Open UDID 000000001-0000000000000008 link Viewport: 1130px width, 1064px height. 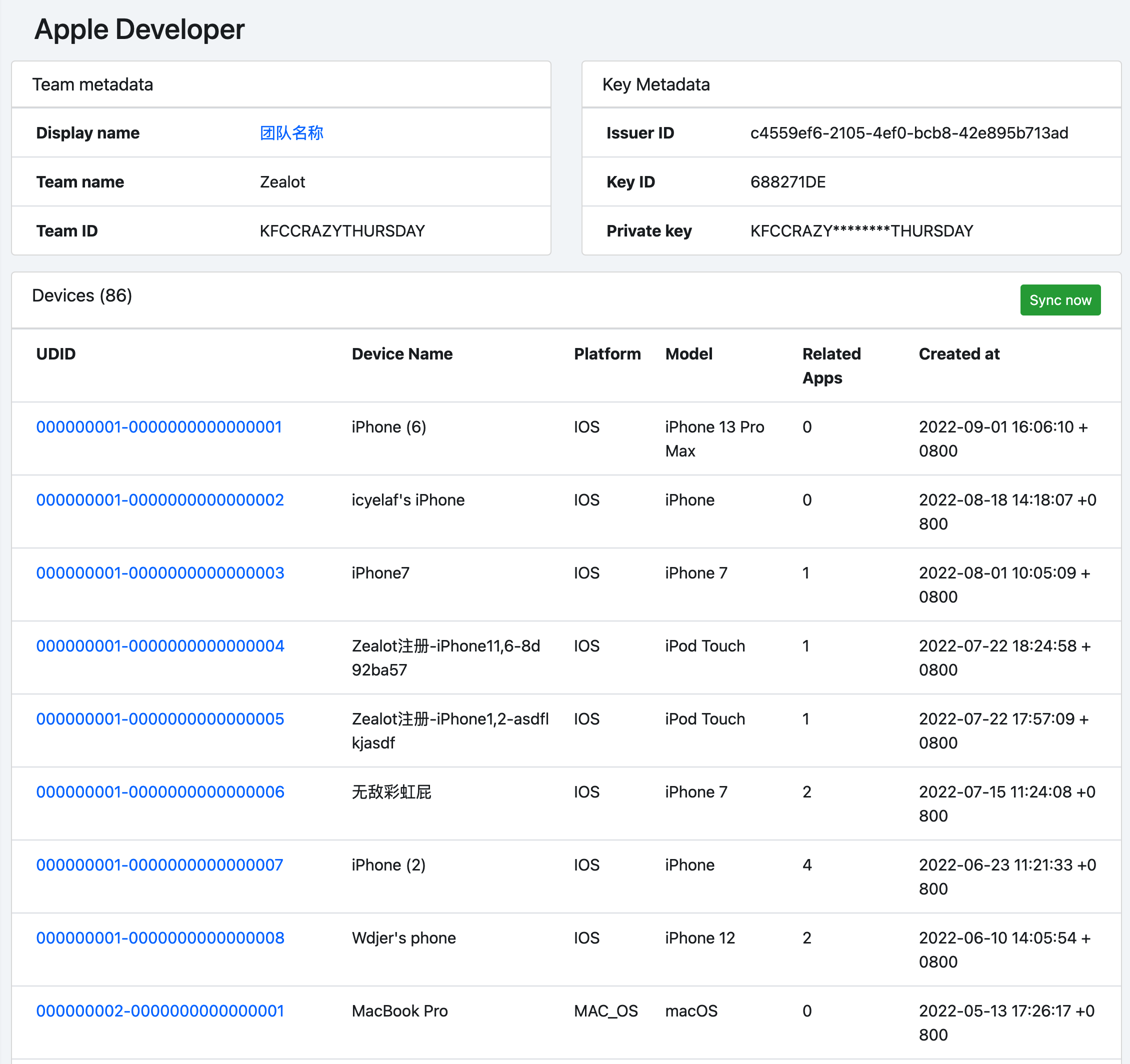point(160,938)
